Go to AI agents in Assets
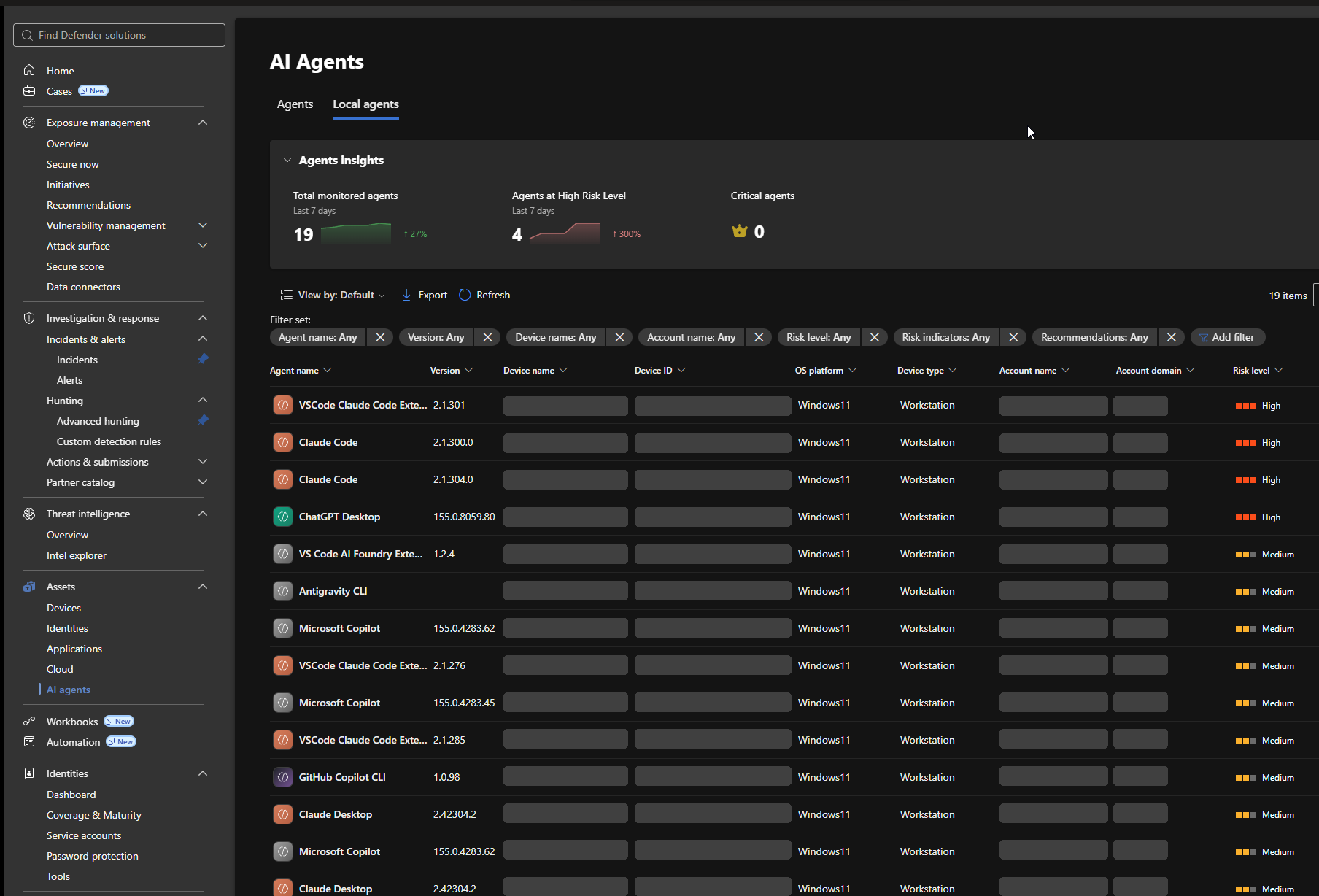This screenshot has width=1319, height=896. click(69, 690)
